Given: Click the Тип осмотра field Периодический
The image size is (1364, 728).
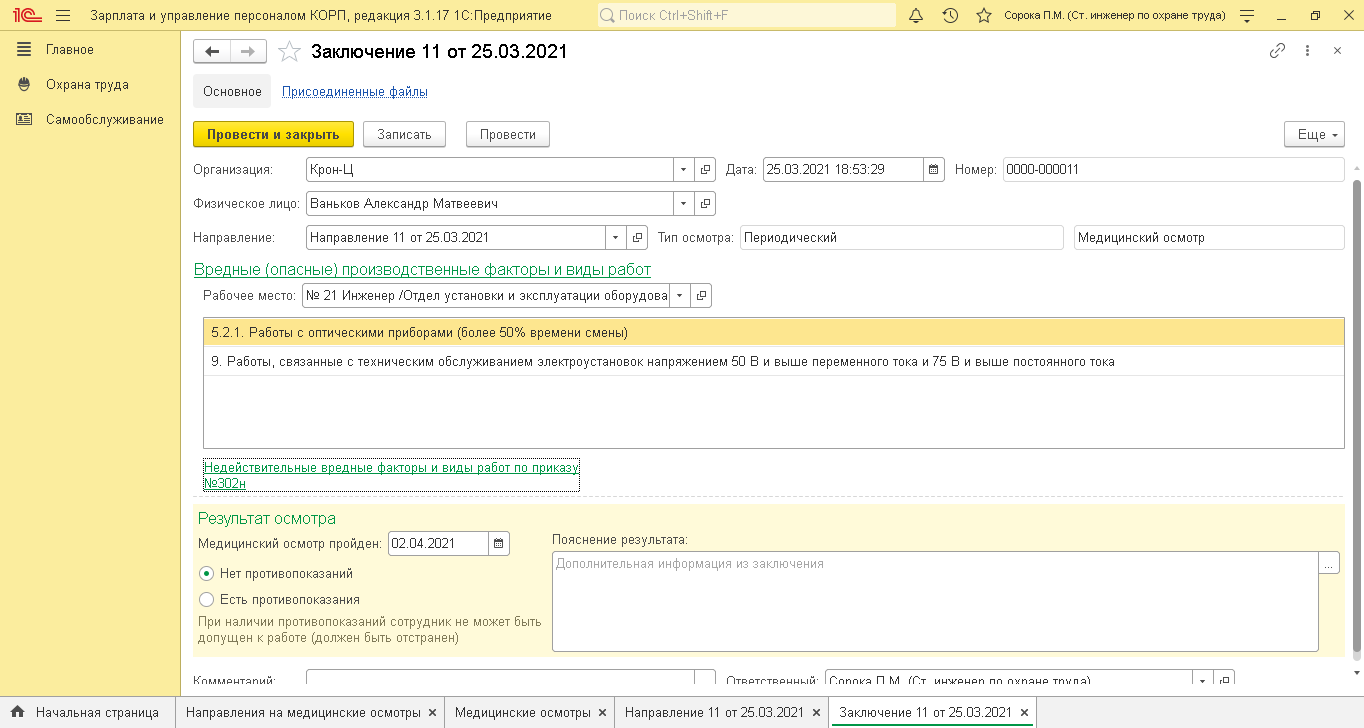Looking at the screenshot, I should [x=902, y=238].
